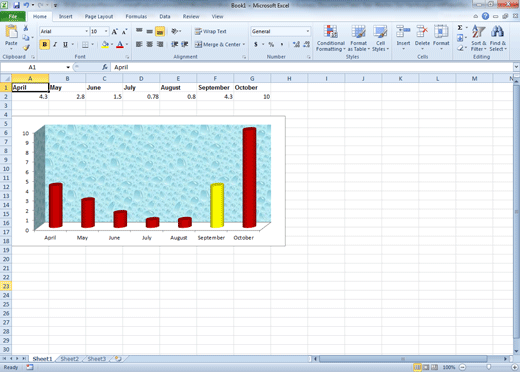
Task: Open Conditional Formatting
Action: click(331, 38)
